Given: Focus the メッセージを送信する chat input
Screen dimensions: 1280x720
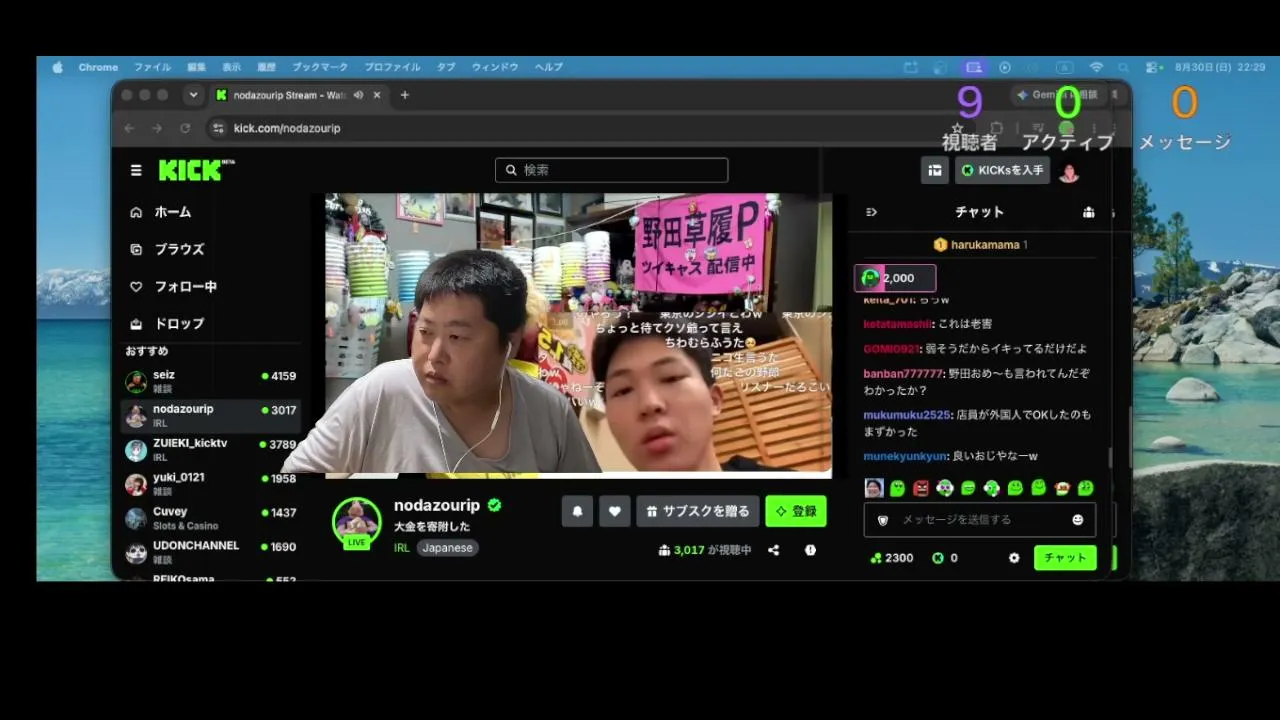Looking at the screenshot, I should coord(980,520).
